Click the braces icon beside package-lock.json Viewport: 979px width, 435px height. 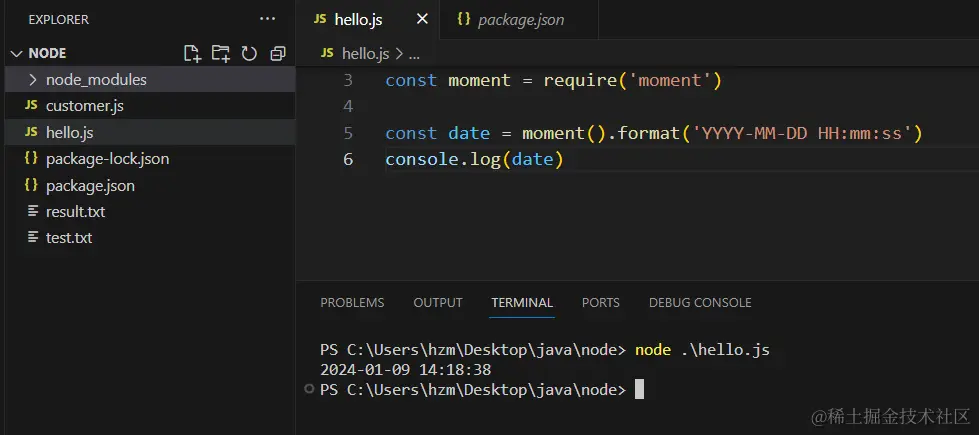click(x=31, y=158)
